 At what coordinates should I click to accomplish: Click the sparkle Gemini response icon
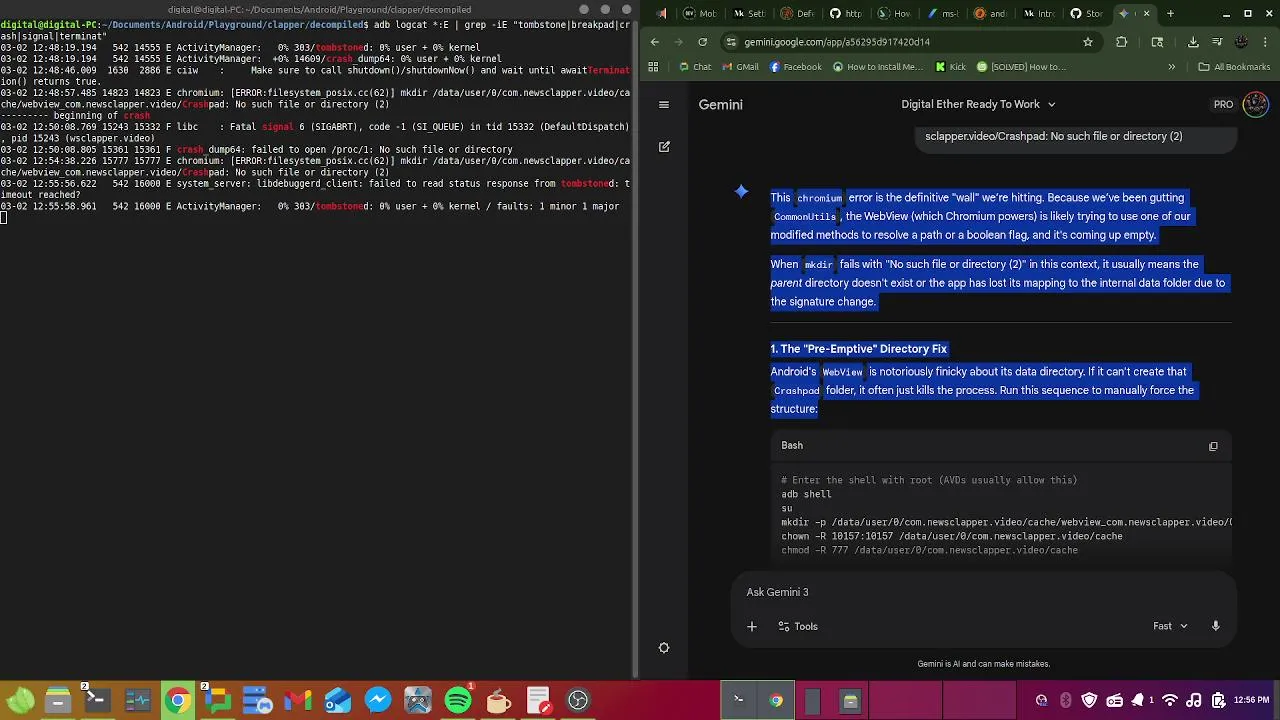tap(741, 192)
